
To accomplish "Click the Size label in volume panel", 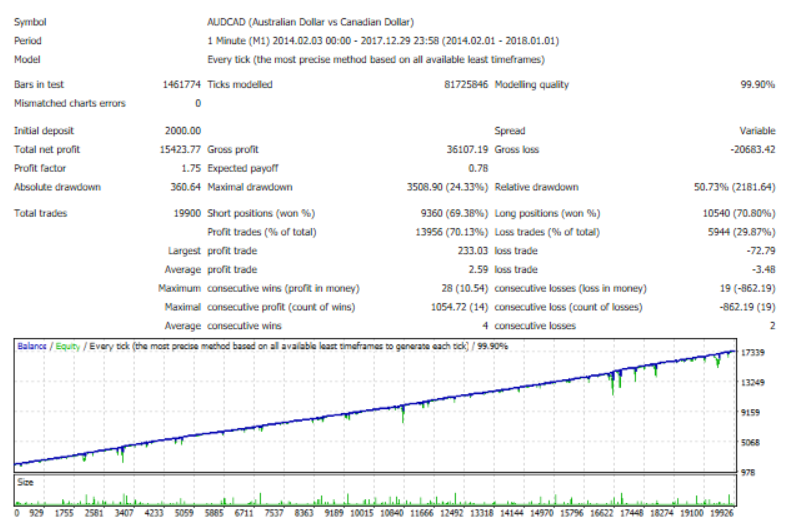I will (25, 483).
